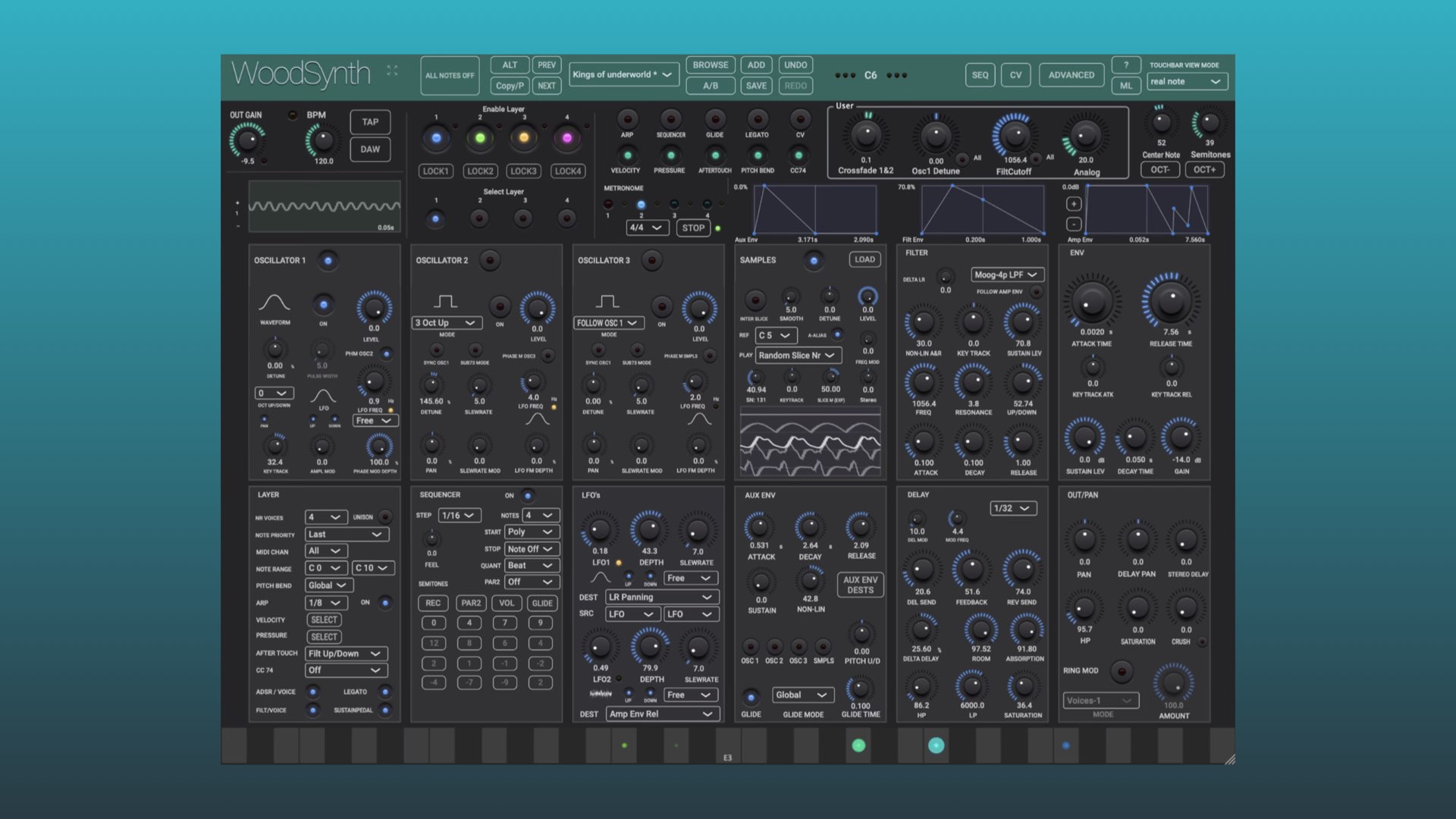Click the DAW sync button

(x=370, y=149)
